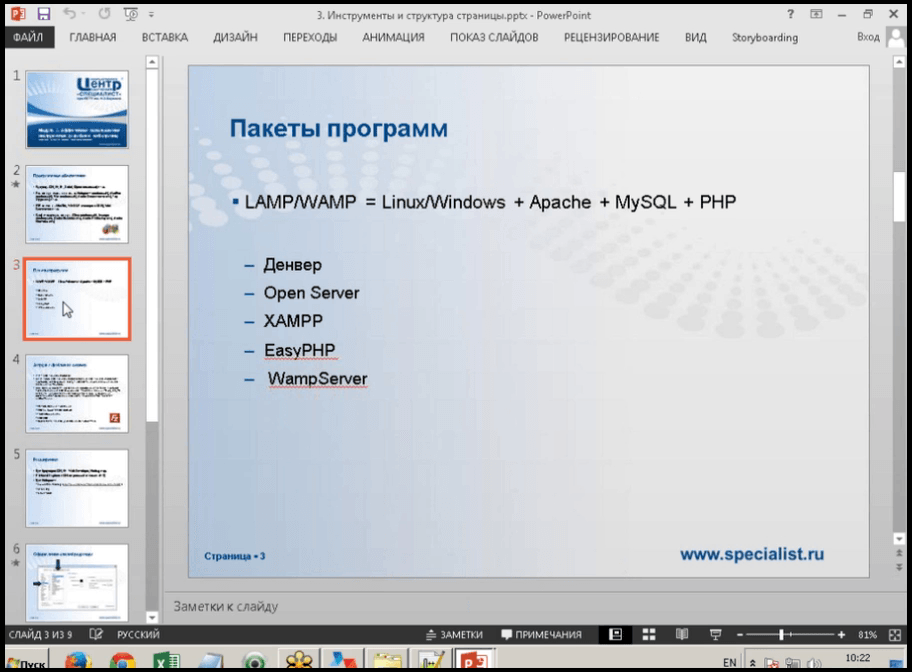Viewport: 912px width, 672px height.
Task: Click the user account avatar icon
Action: pos(896,37)
